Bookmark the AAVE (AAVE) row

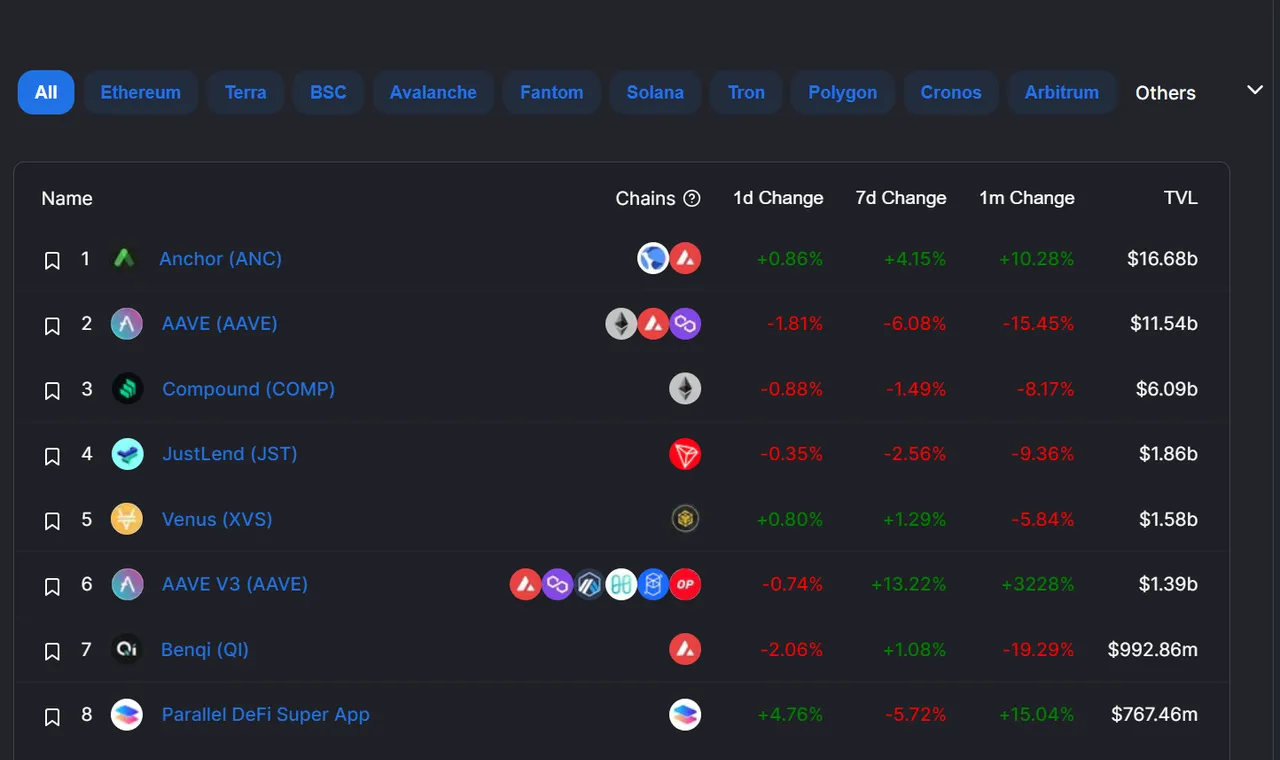click(53, 326)
